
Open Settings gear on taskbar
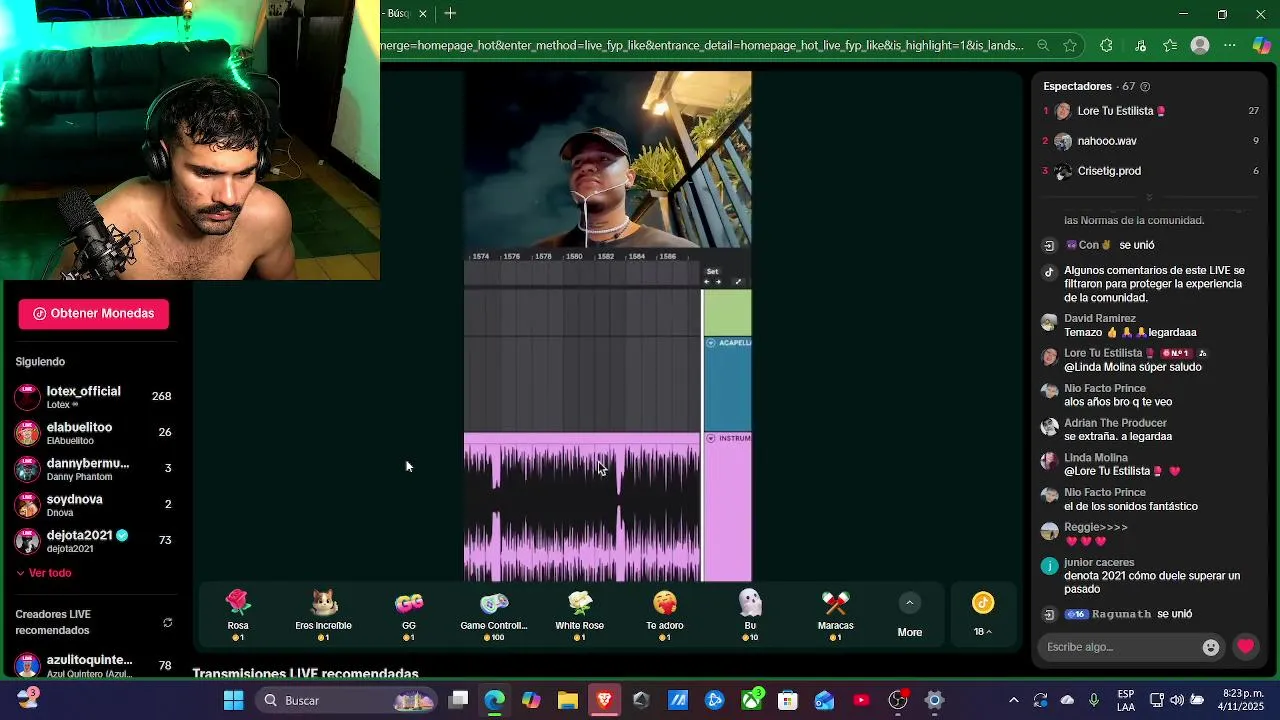pyautogui.click(x=934, y=700)
